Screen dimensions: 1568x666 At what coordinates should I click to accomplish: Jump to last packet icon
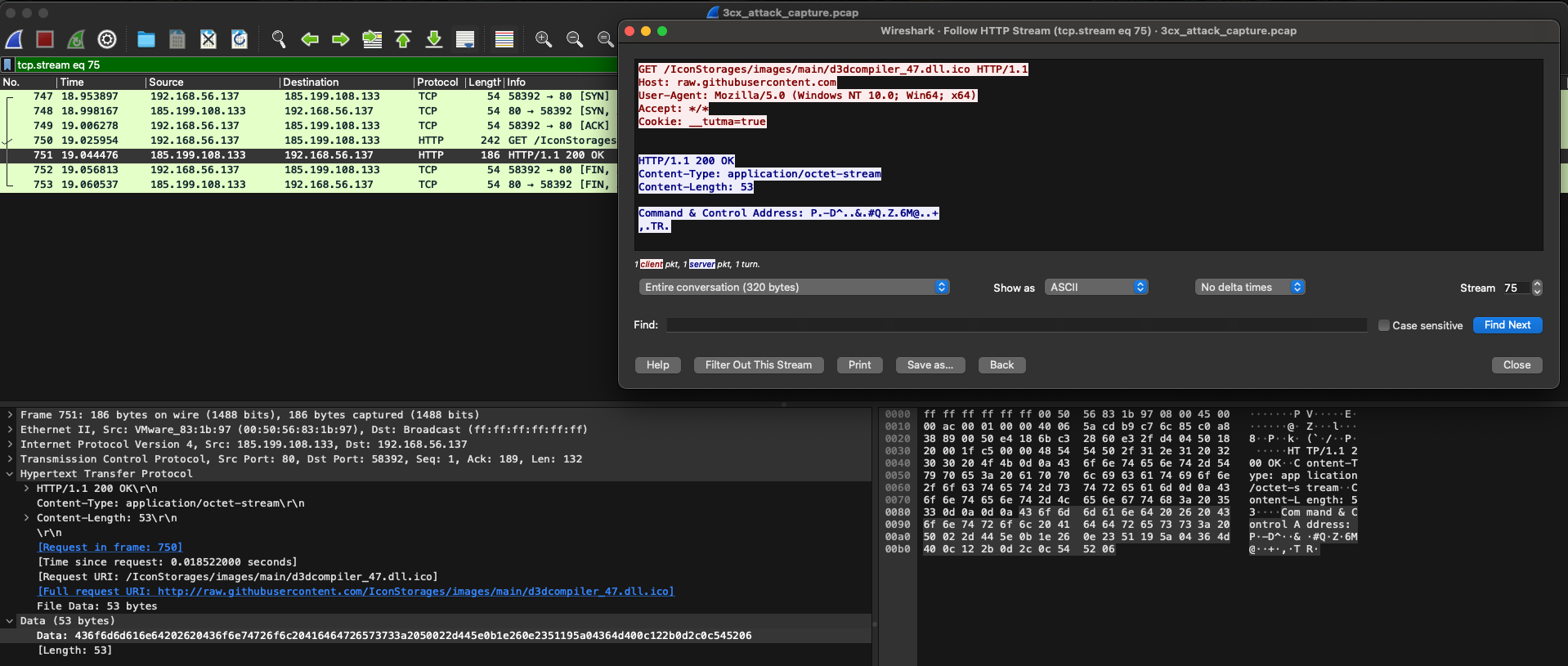[434, 39]
